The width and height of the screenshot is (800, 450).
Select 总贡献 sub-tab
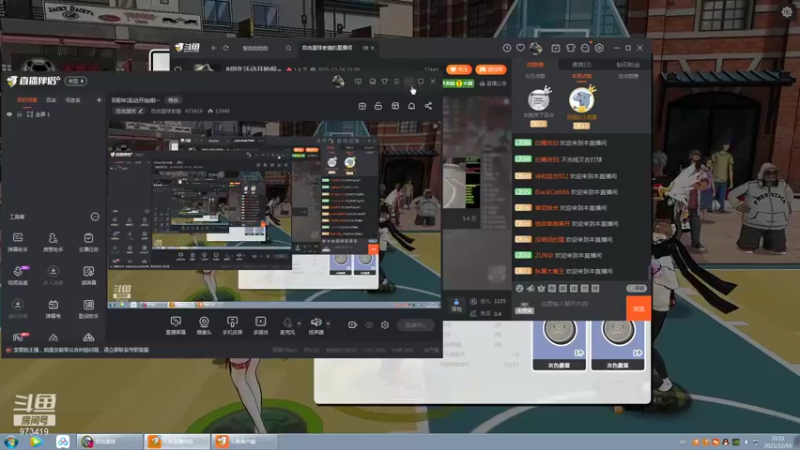coord(628,76)
